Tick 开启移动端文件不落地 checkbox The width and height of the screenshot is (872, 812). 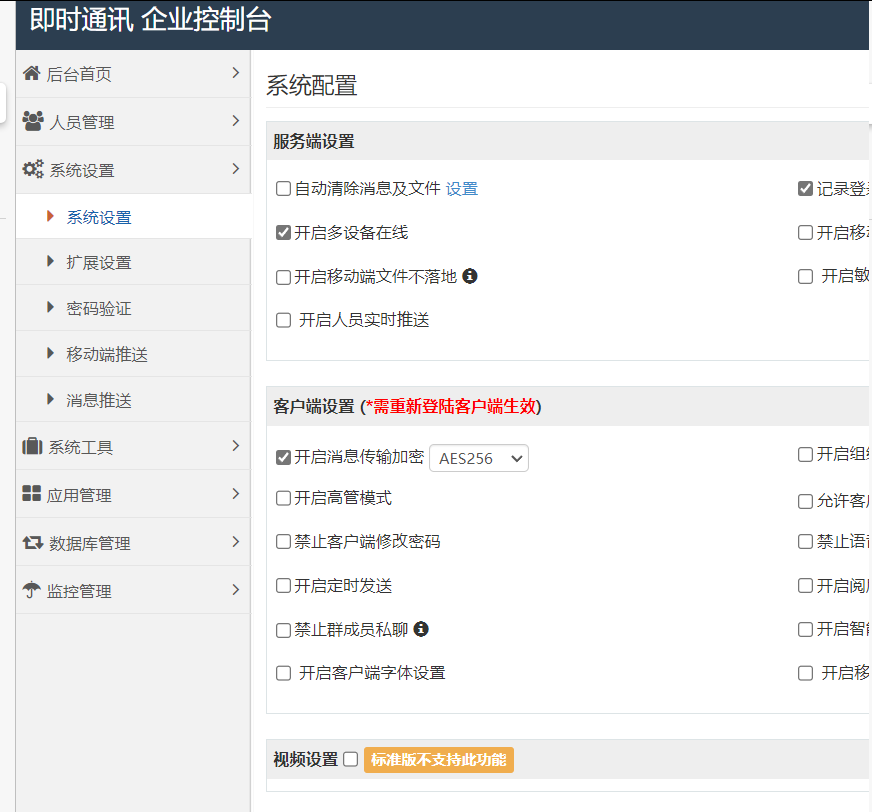click(284, 277)
